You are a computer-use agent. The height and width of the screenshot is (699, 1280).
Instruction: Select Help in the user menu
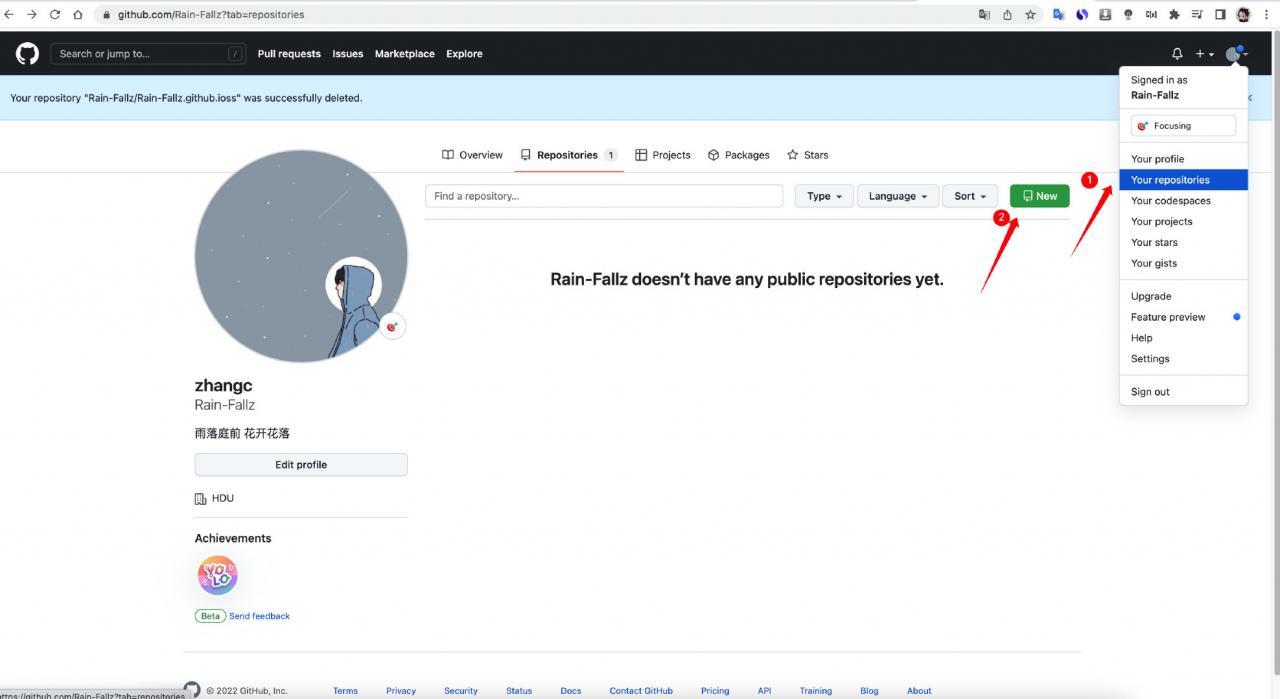tap(1183, 338)
